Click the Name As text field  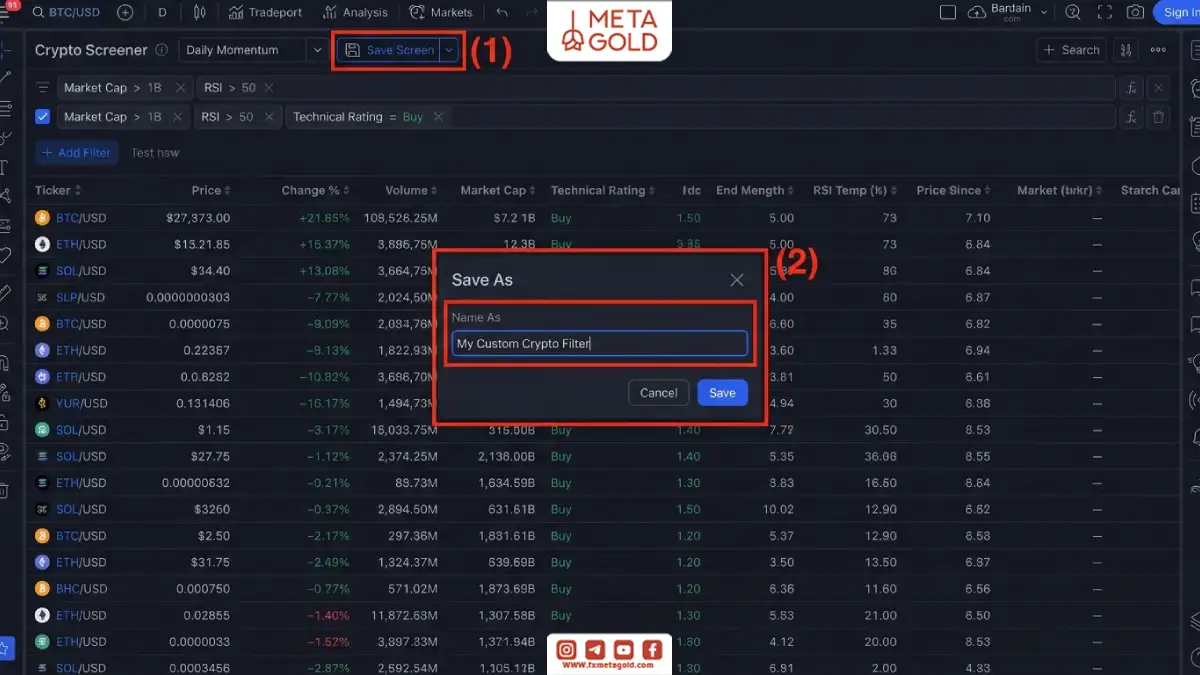coord(599,343)
